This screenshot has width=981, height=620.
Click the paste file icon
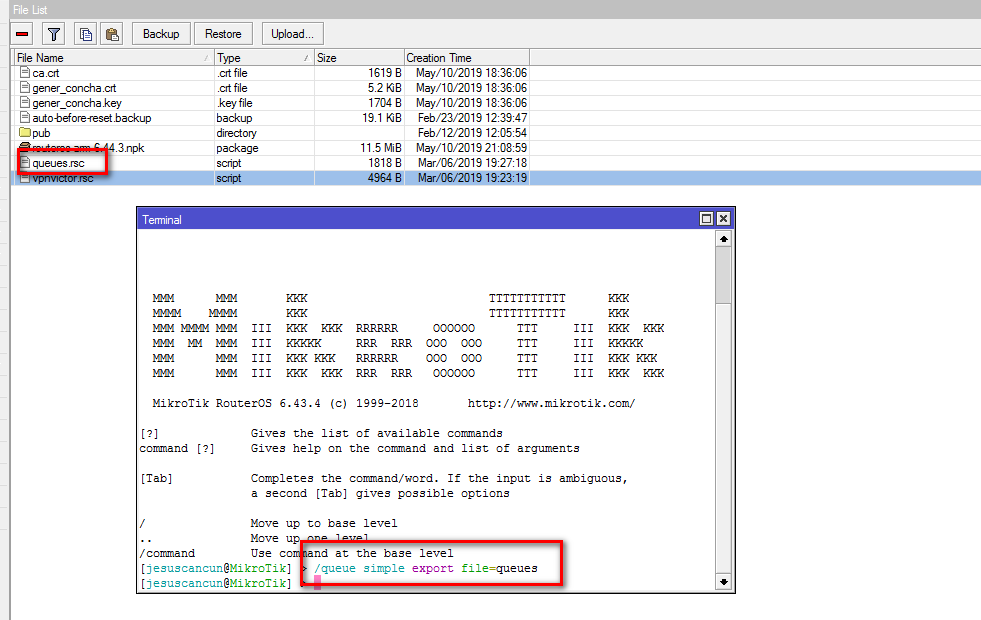coord(112,34)
